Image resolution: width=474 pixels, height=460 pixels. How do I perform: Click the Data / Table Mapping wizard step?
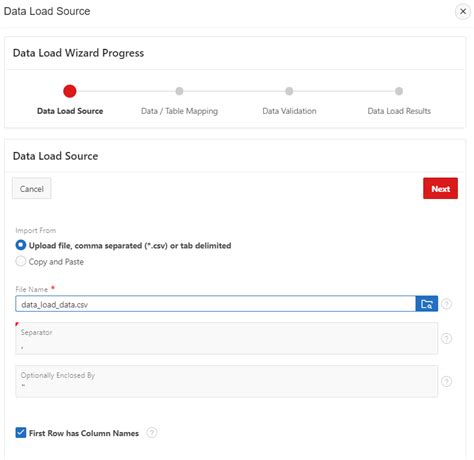(x=179, y=101)
